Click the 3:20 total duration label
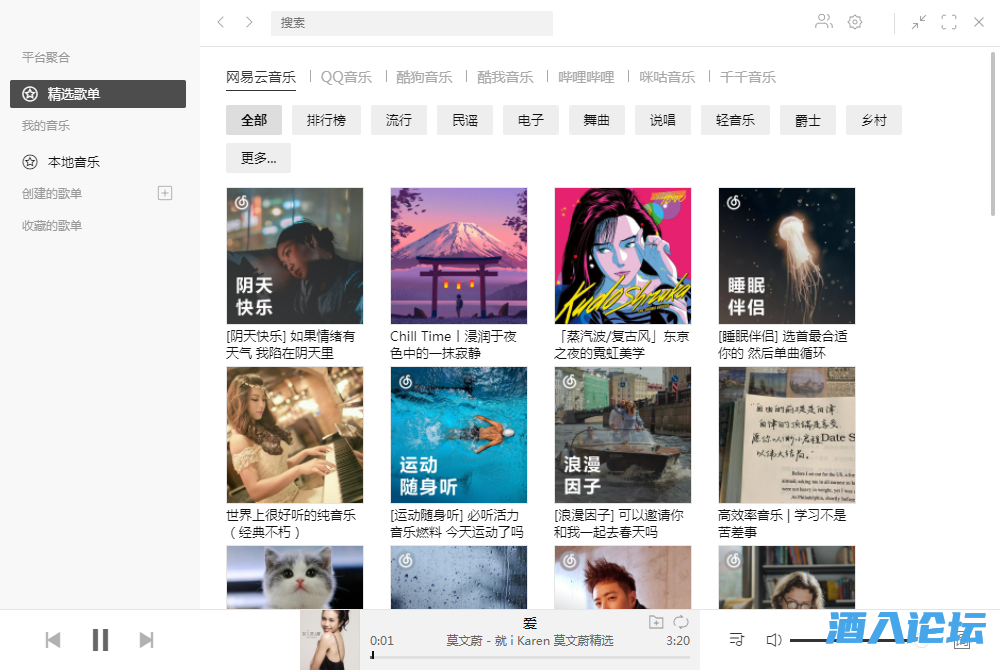 678,641
